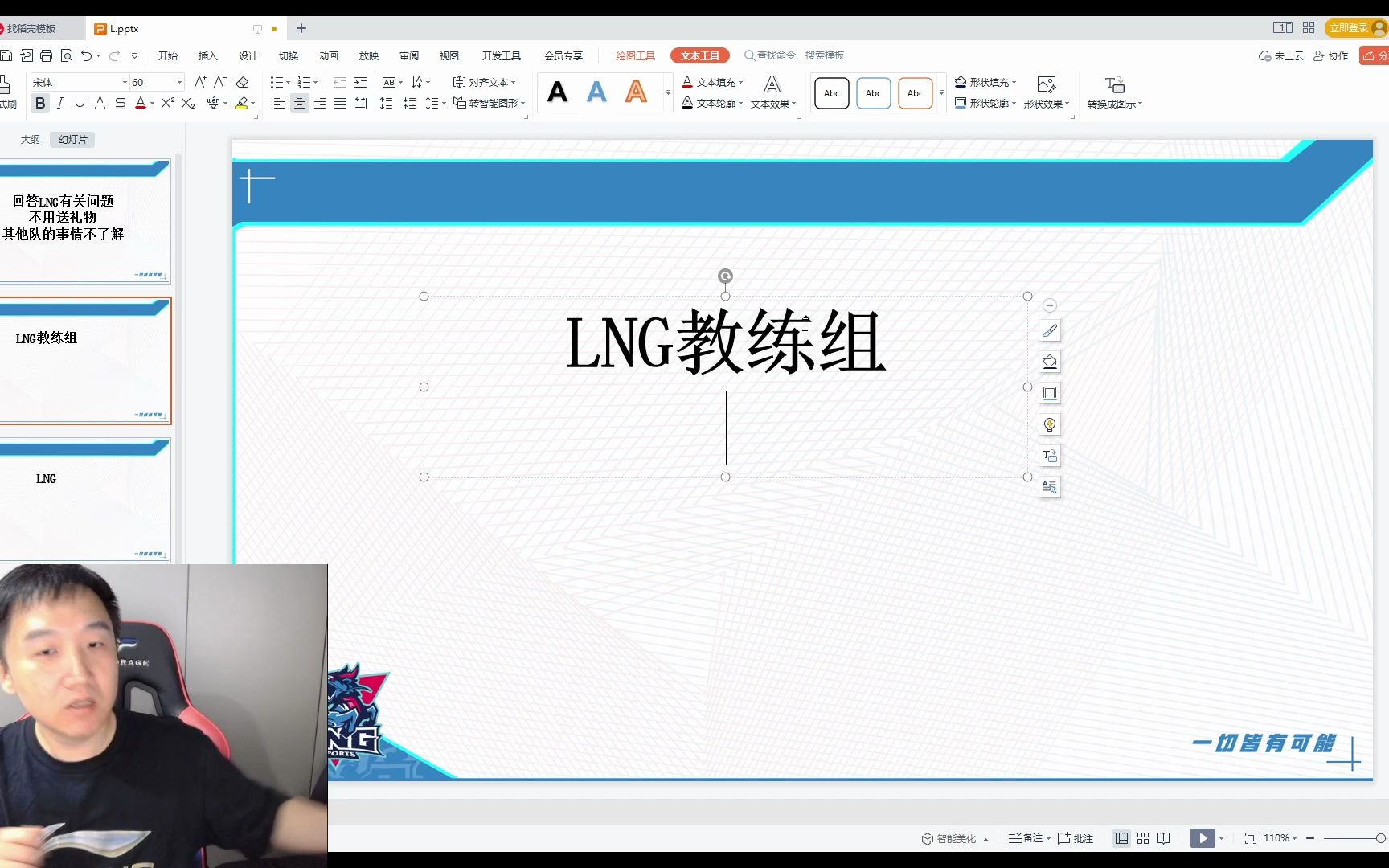Toggle bold formatting
Viewport: 1389px width, 868px height.
(39, 103)
